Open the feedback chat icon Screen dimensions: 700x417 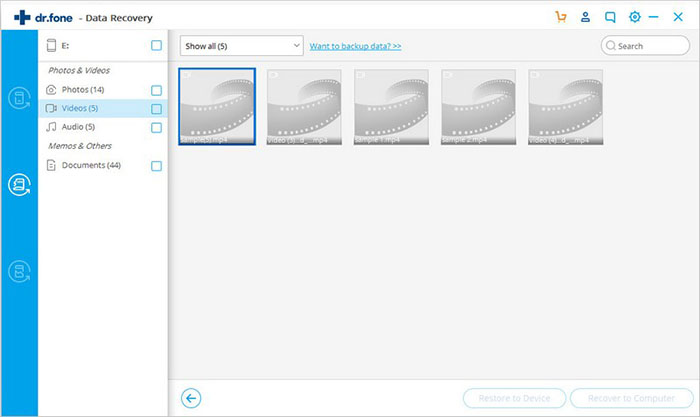tap(610, 17)
